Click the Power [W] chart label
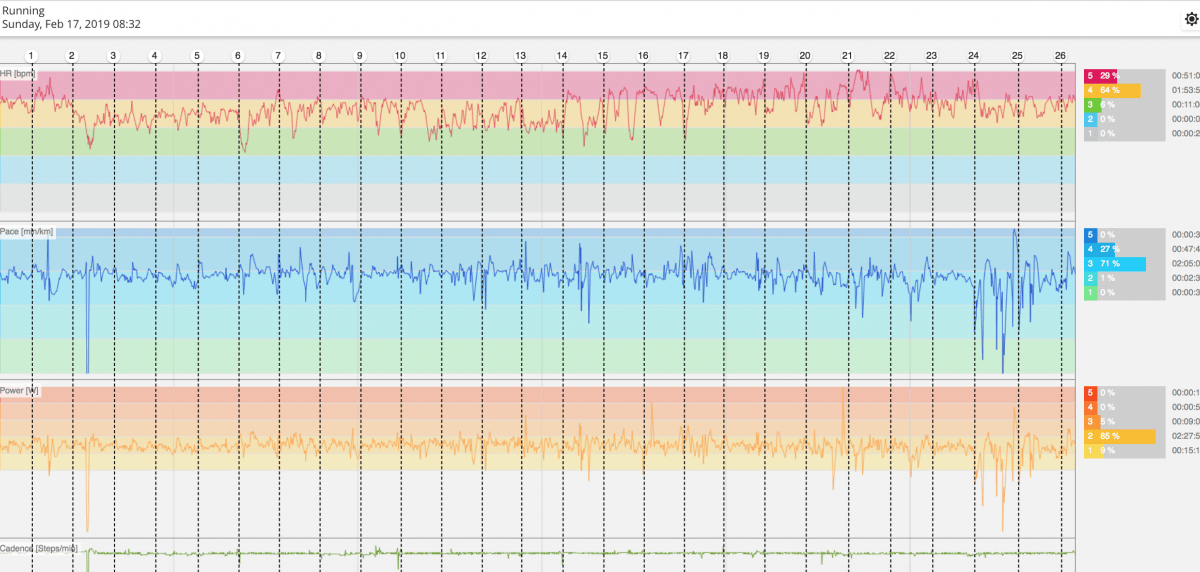 tap(20, 391)
